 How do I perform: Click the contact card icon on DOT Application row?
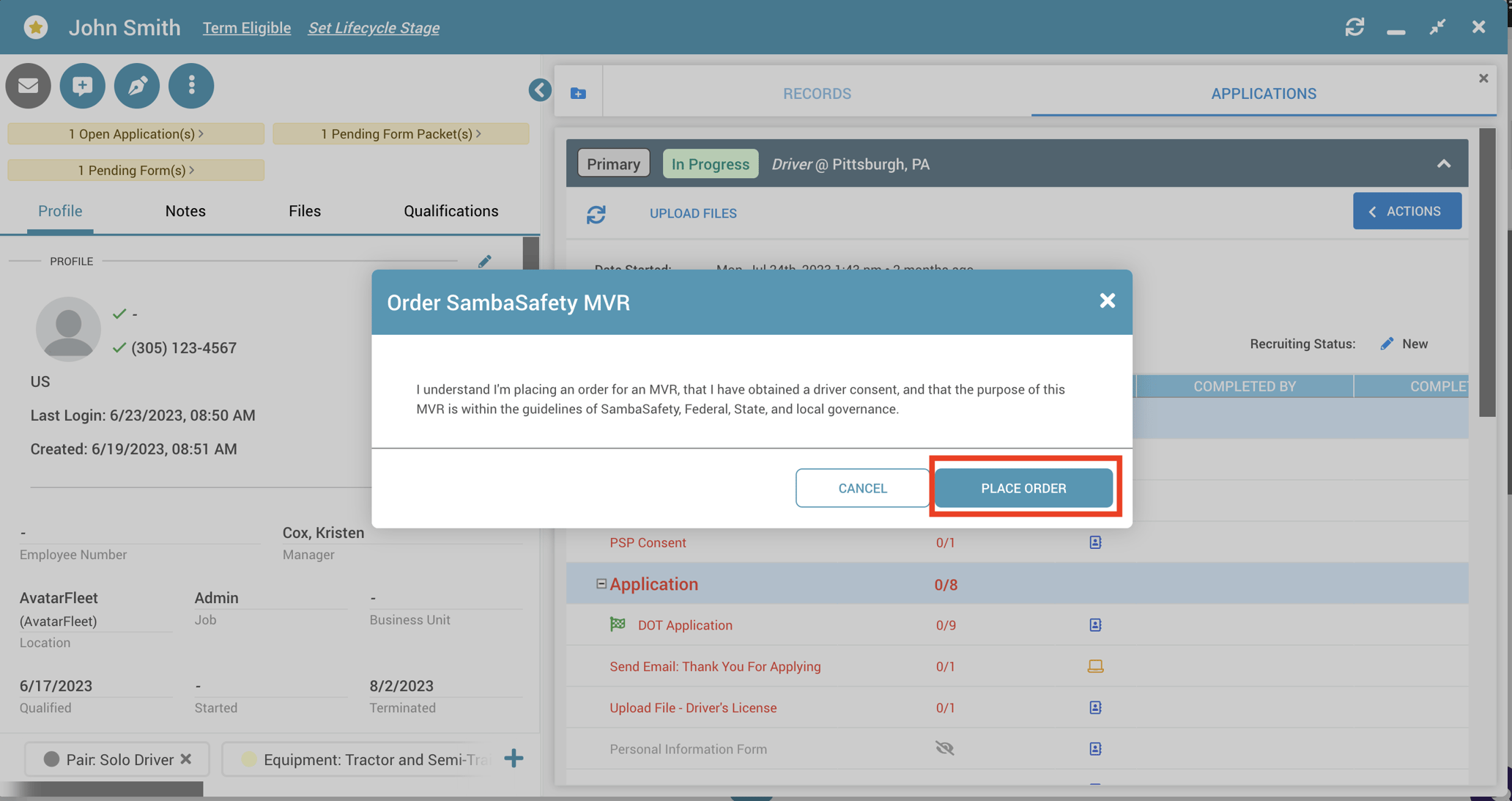1095,625
